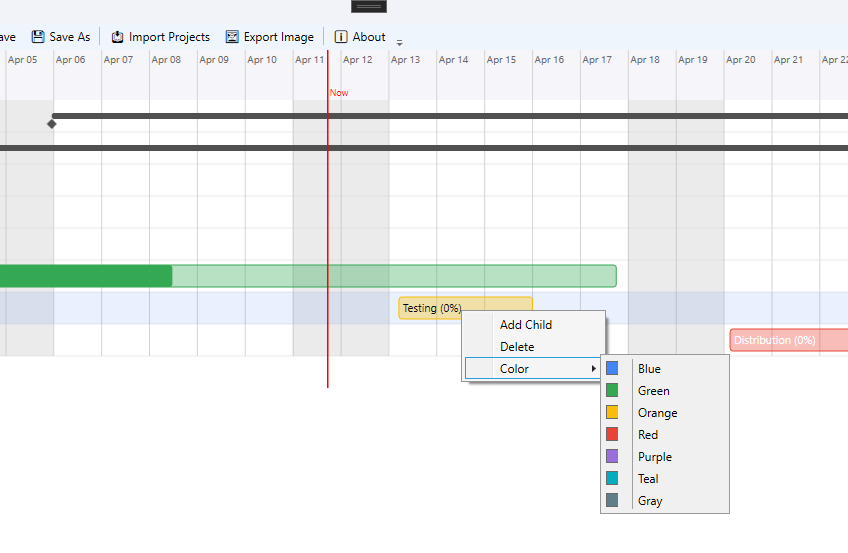This screenshot has height=553, width=848.
Task: Click the Apr 09 date header
Action: pos(214,59)
